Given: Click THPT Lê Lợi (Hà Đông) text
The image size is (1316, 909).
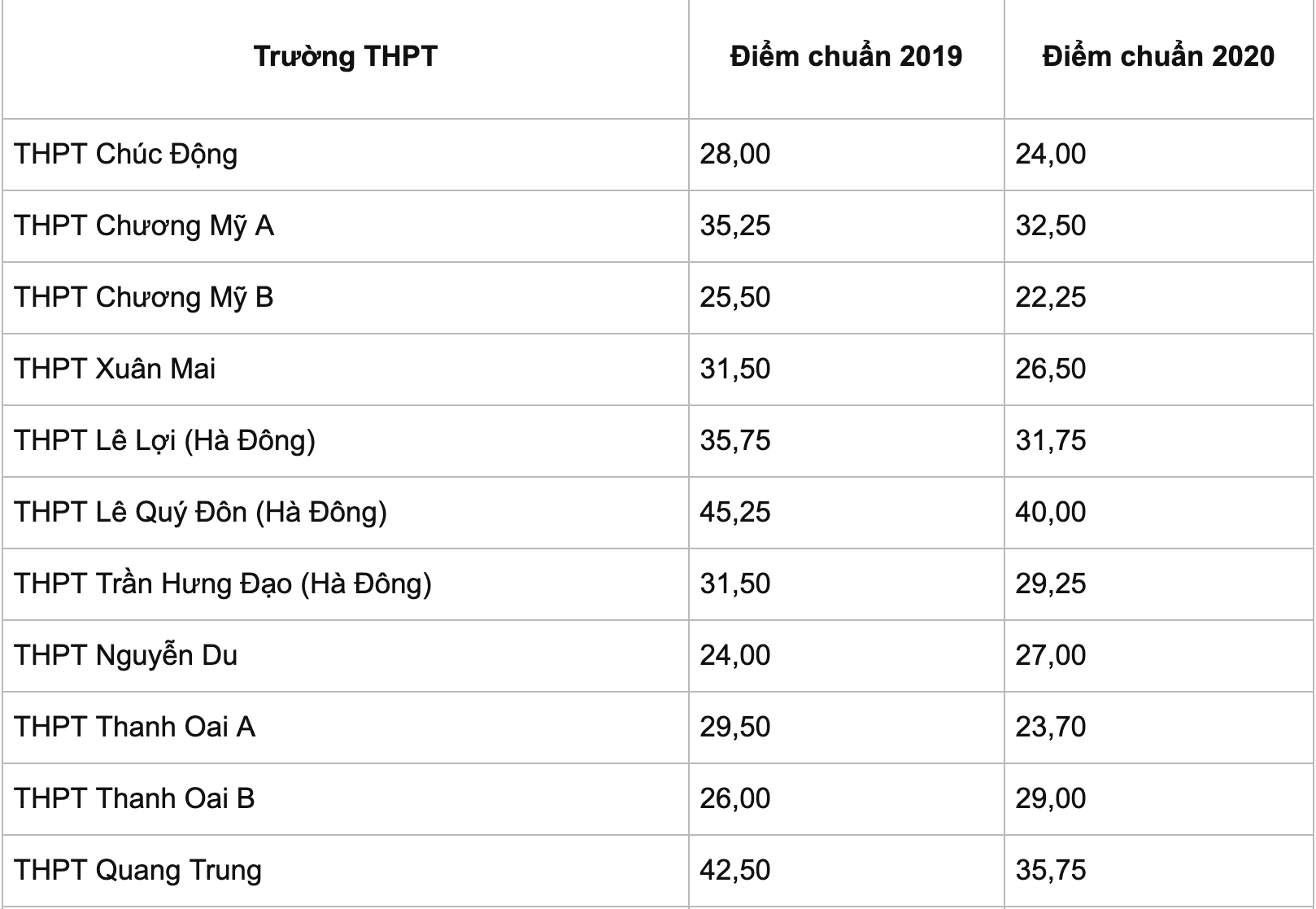Looking at the screenshot, I should click(x=164, y=440).
